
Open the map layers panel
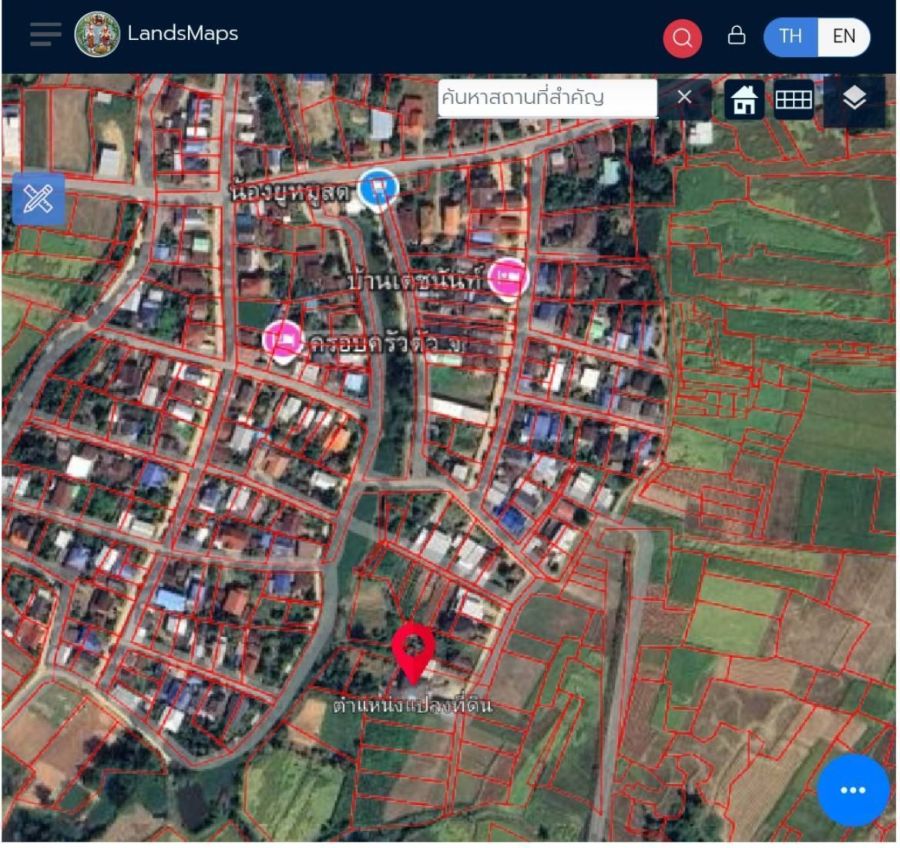(853, 98)
